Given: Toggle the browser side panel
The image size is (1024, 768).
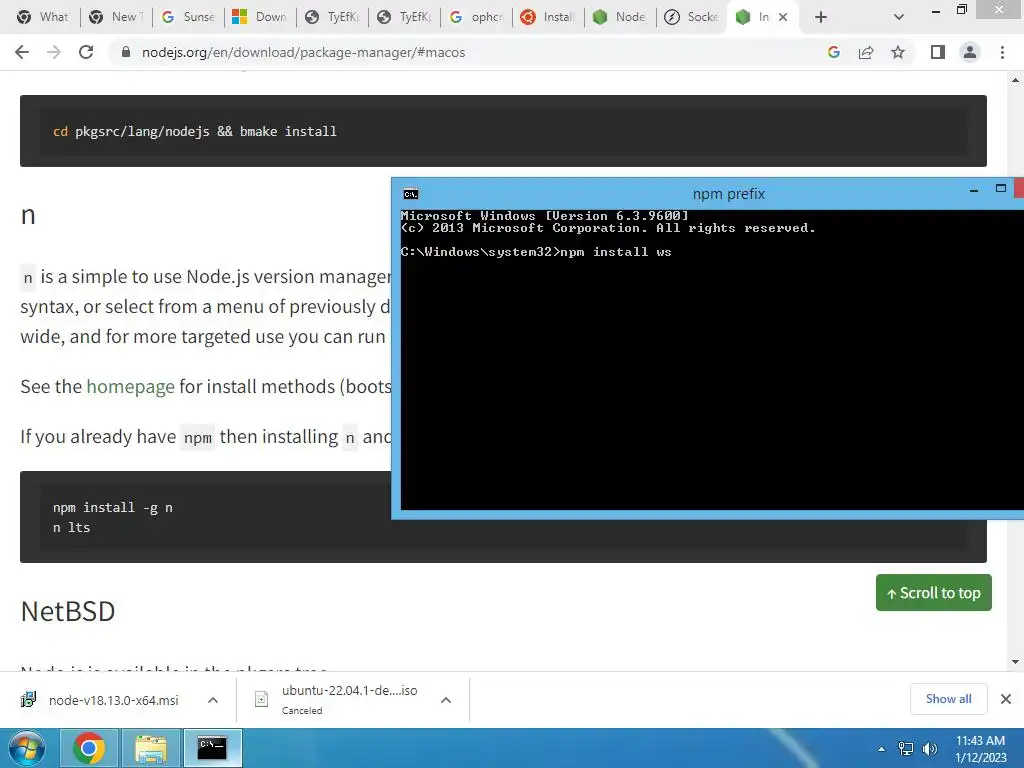Looking at the screenshot, I should coord(938,52).
